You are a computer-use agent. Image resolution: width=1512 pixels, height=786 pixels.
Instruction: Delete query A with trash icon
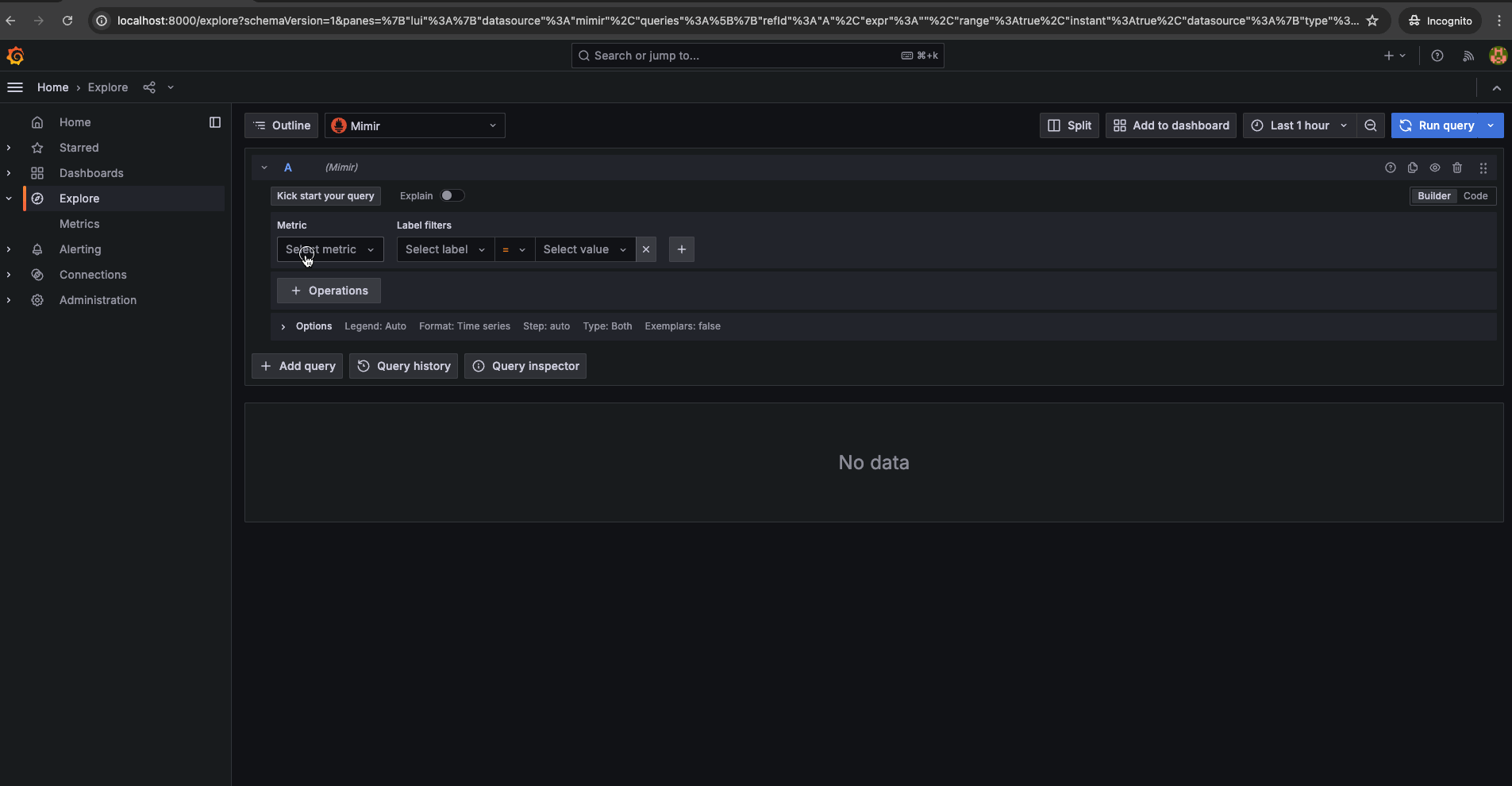tap(1456, 168)
